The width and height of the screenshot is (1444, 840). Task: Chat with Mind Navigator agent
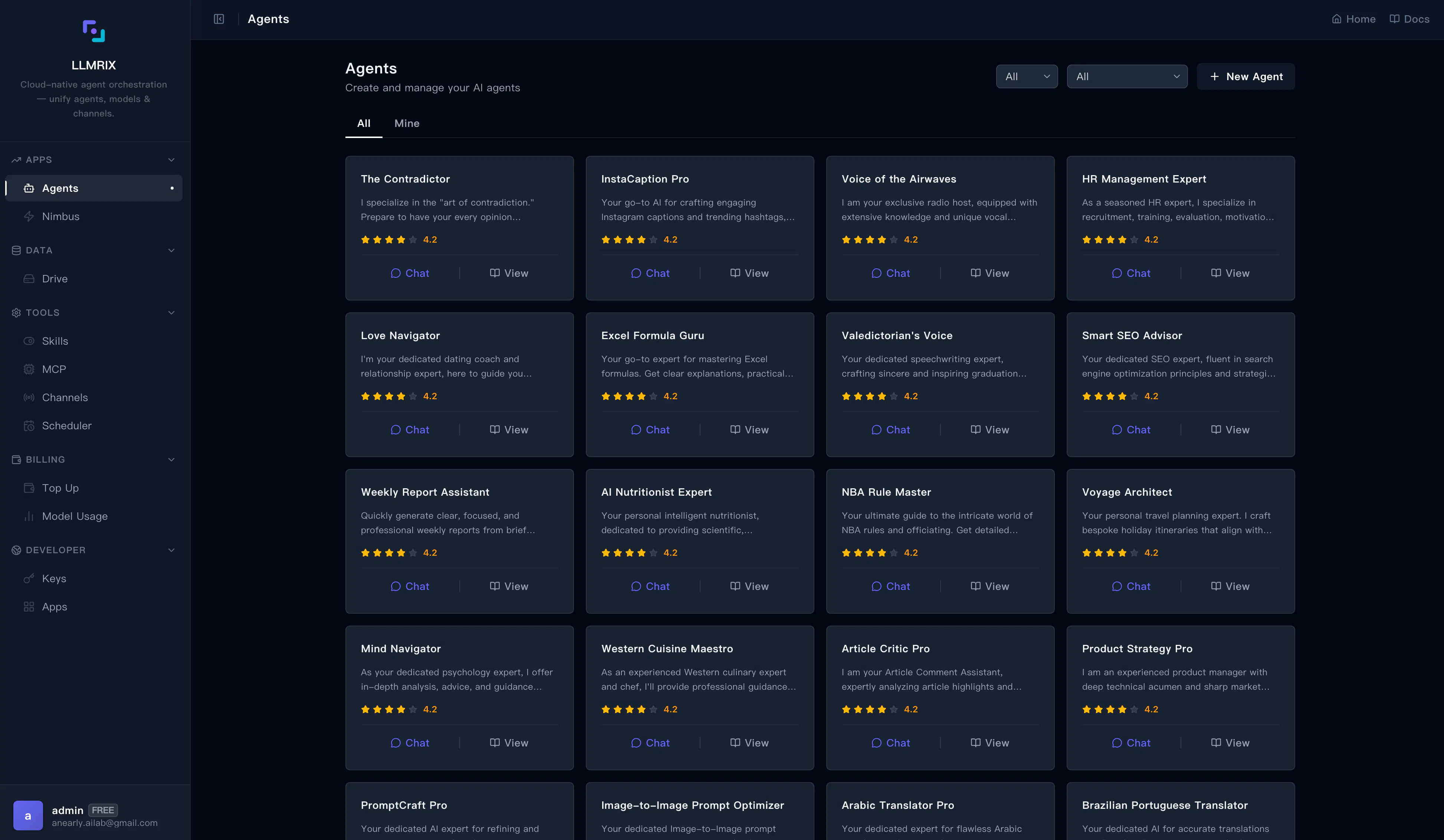(x=410, y=742)
